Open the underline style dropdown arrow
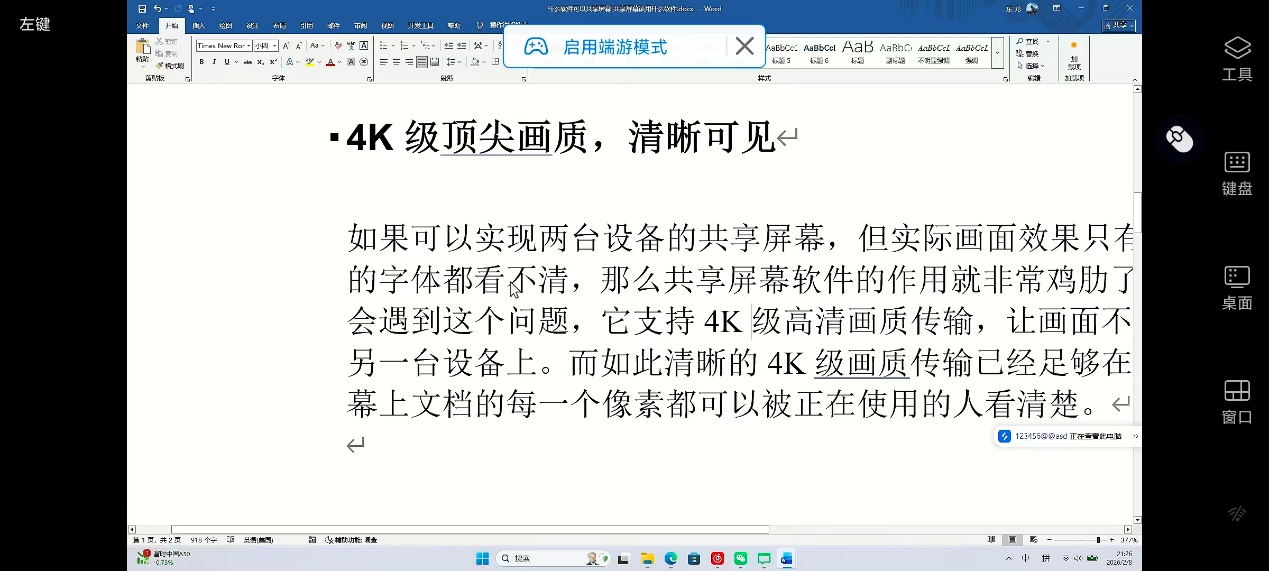 (x=236, y=62)
